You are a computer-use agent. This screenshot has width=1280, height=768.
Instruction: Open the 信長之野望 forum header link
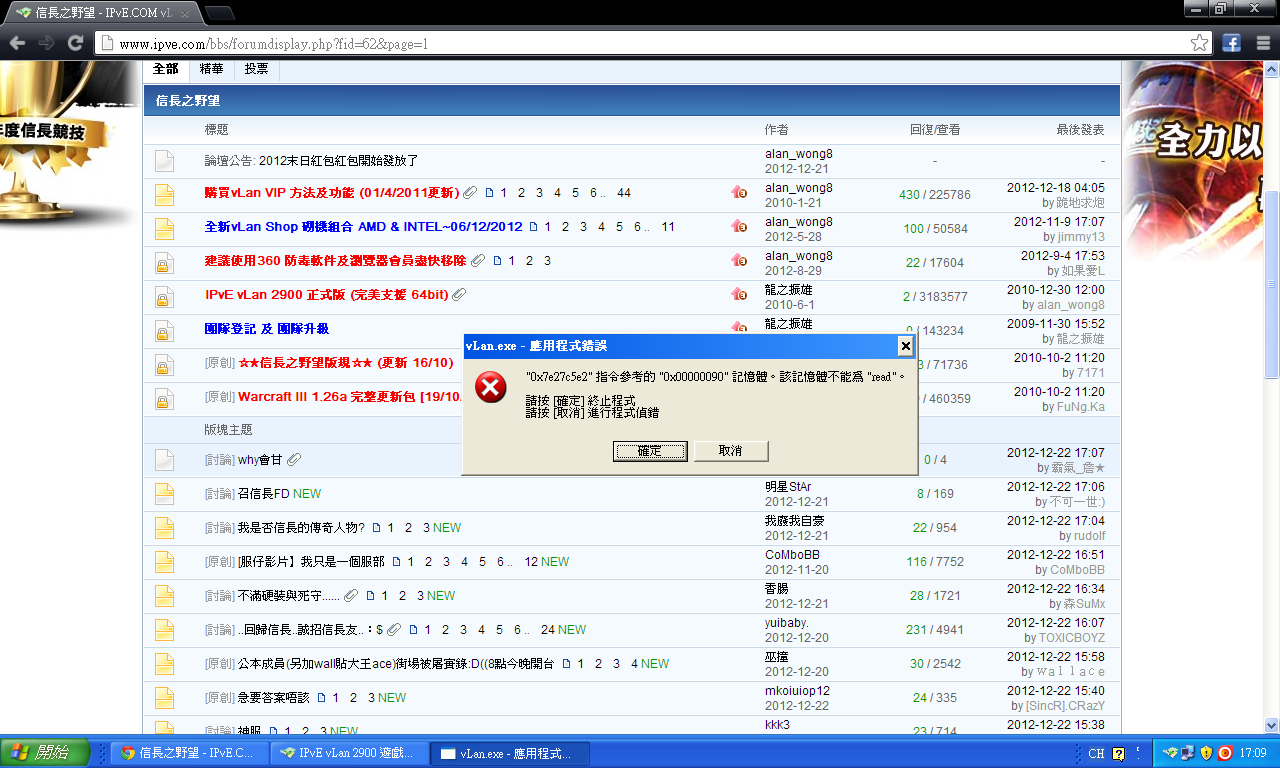tap(187, 101)
